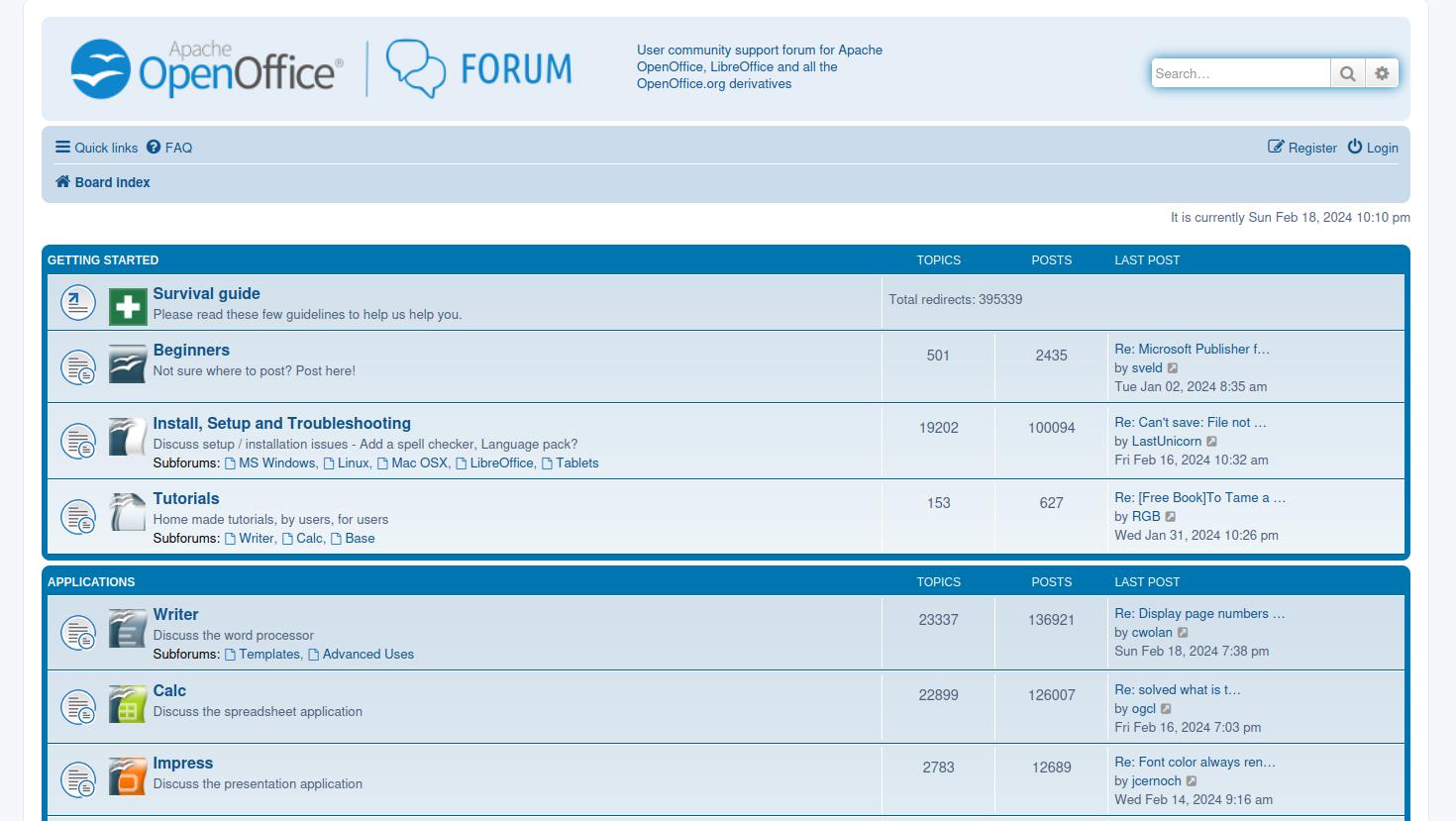Open the Impress forum

183,763
